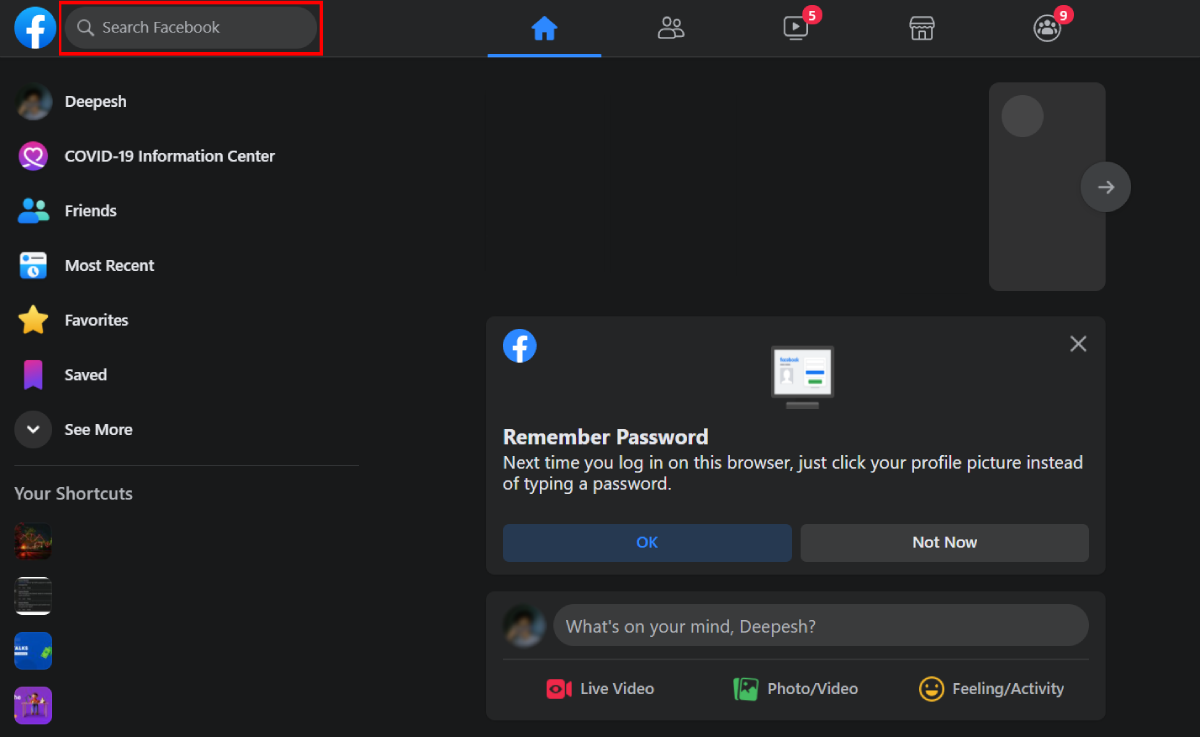1200x737 pixels.
Task: Expand the See More sidebar section
Action: 98,429
